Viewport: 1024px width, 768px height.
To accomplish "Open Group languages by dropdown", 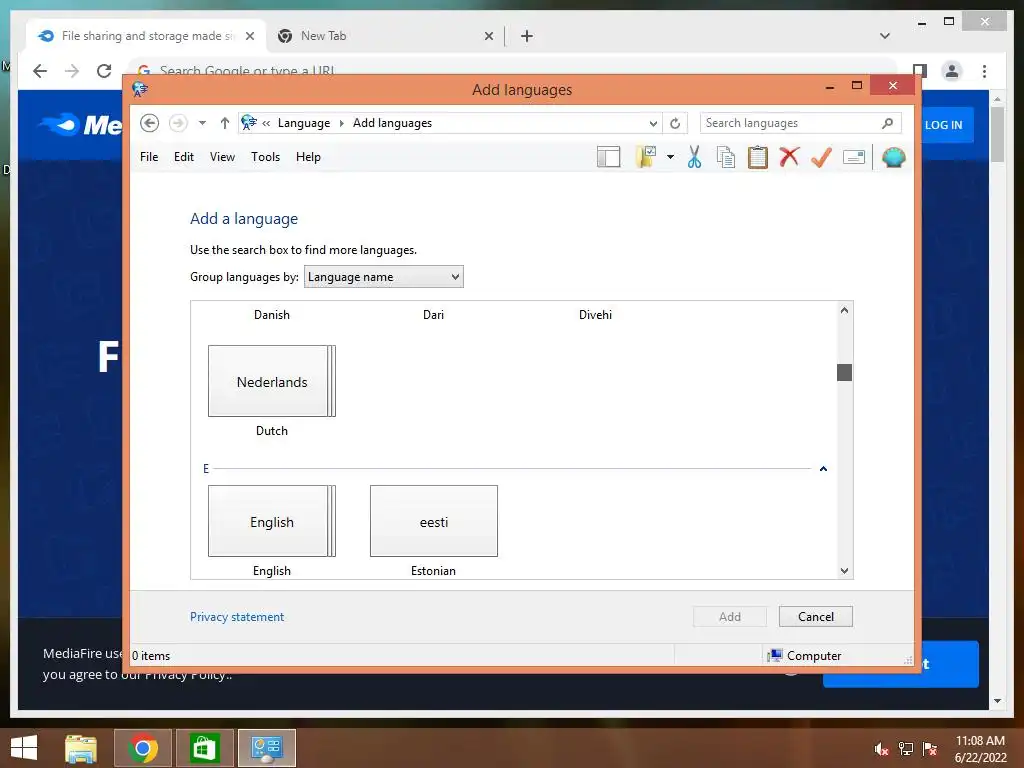I will [383, 277].
